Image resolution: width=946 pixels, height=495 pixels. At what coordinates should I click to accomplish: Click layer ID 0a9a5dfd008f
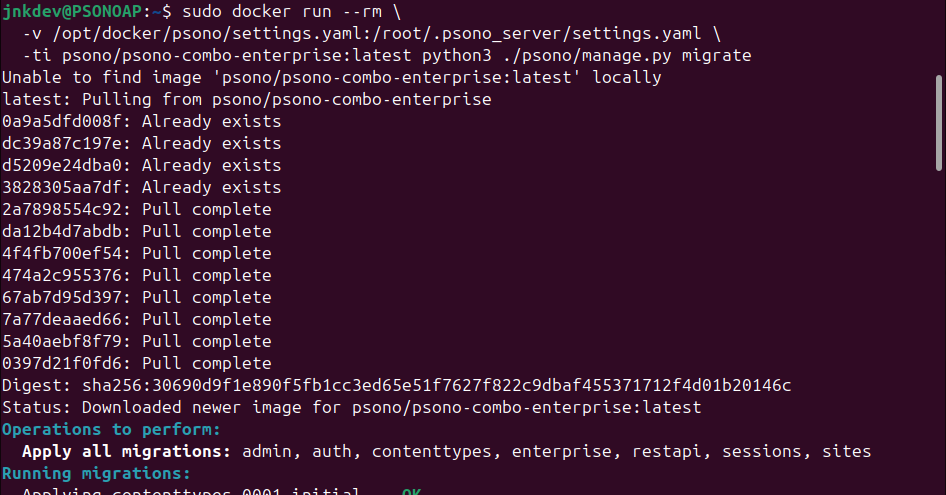click(x=66, y=121)
